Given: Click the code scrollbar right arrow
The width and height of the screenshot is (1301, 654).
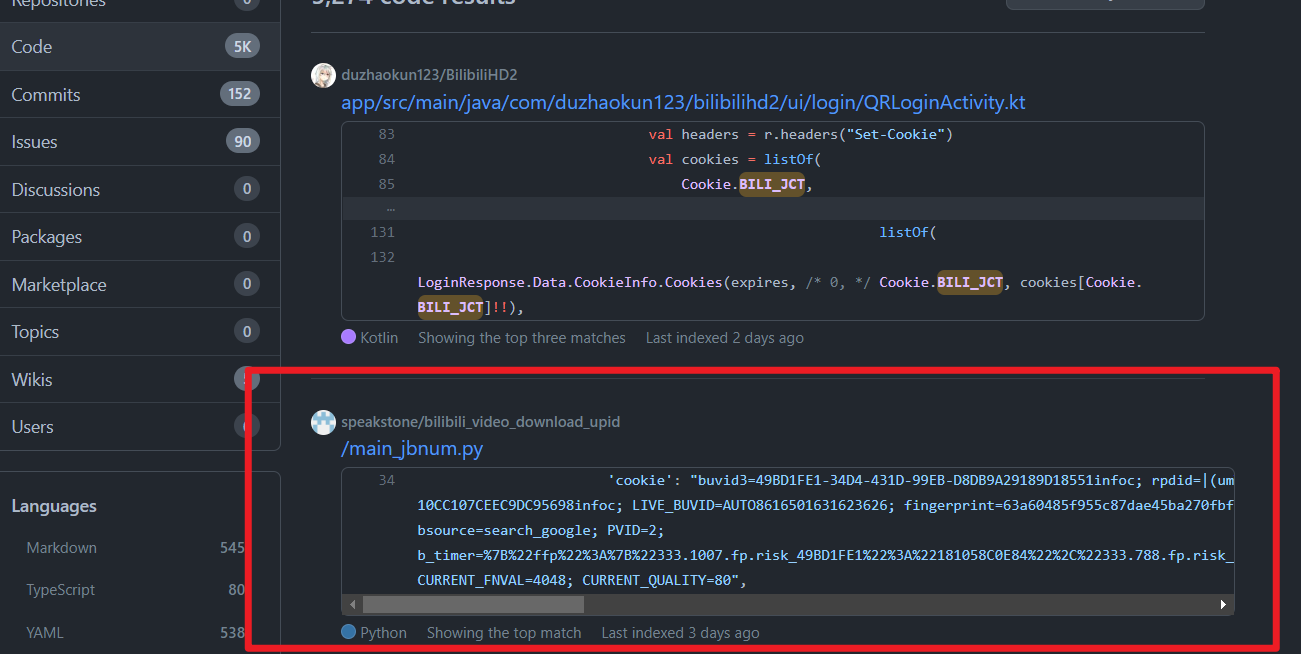Looking at the screenshot, I should click(1223, 605).
